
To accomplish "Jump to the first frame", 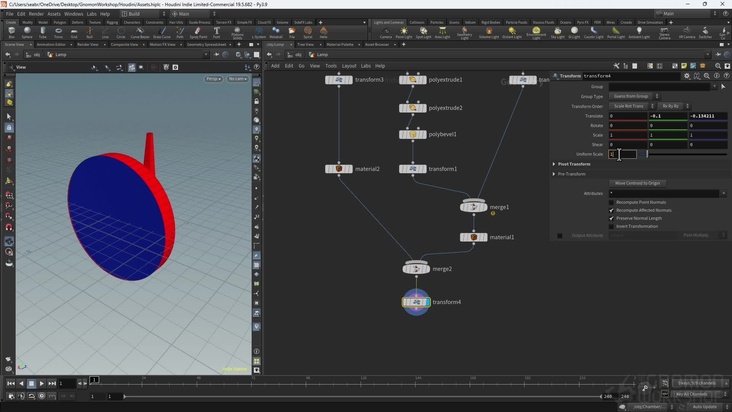I will (x=10, y=384).
